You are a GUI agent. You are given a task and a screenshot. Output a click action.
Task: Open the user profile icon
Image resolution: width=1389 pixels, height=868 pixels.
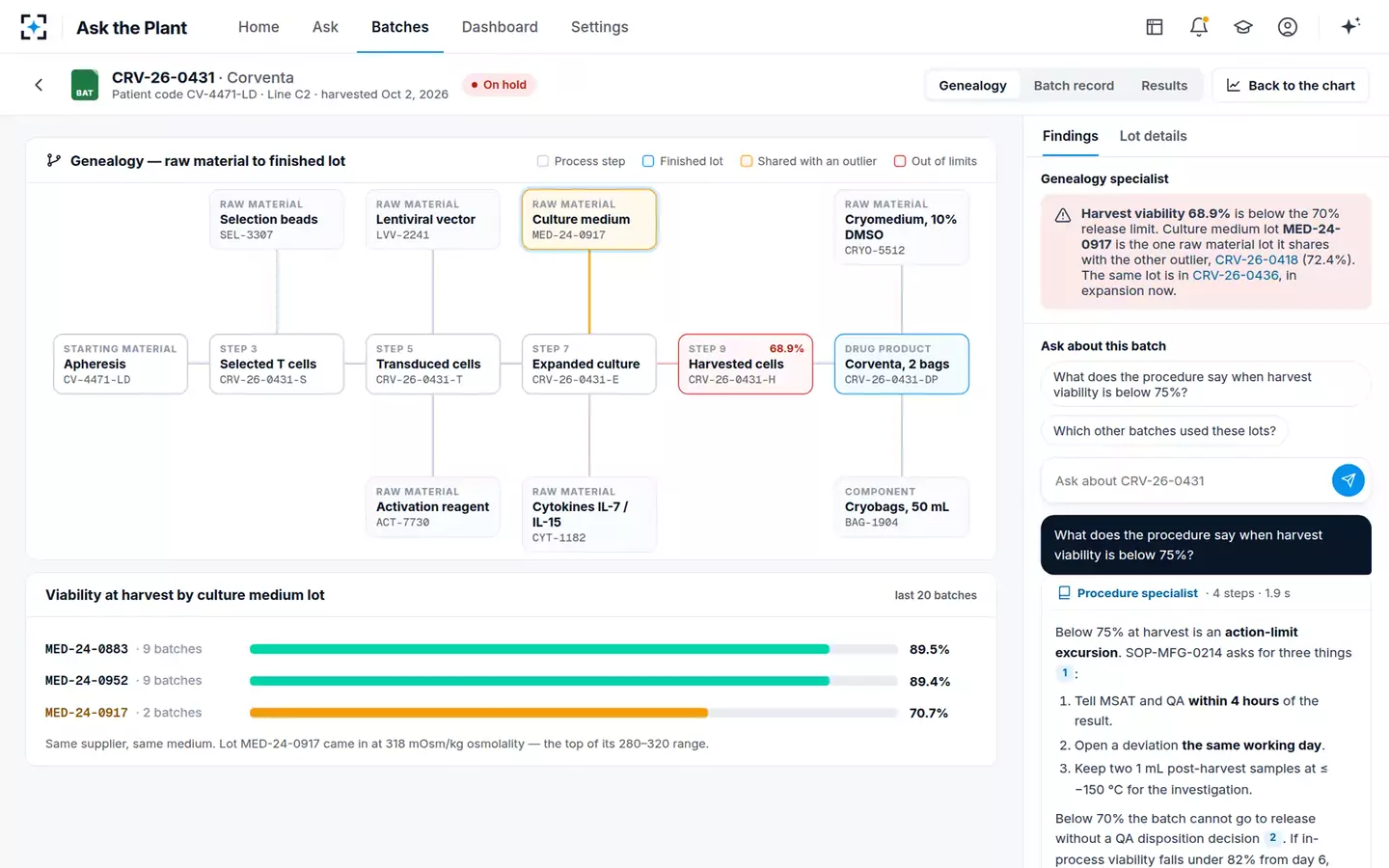(x=1288, y=27)
